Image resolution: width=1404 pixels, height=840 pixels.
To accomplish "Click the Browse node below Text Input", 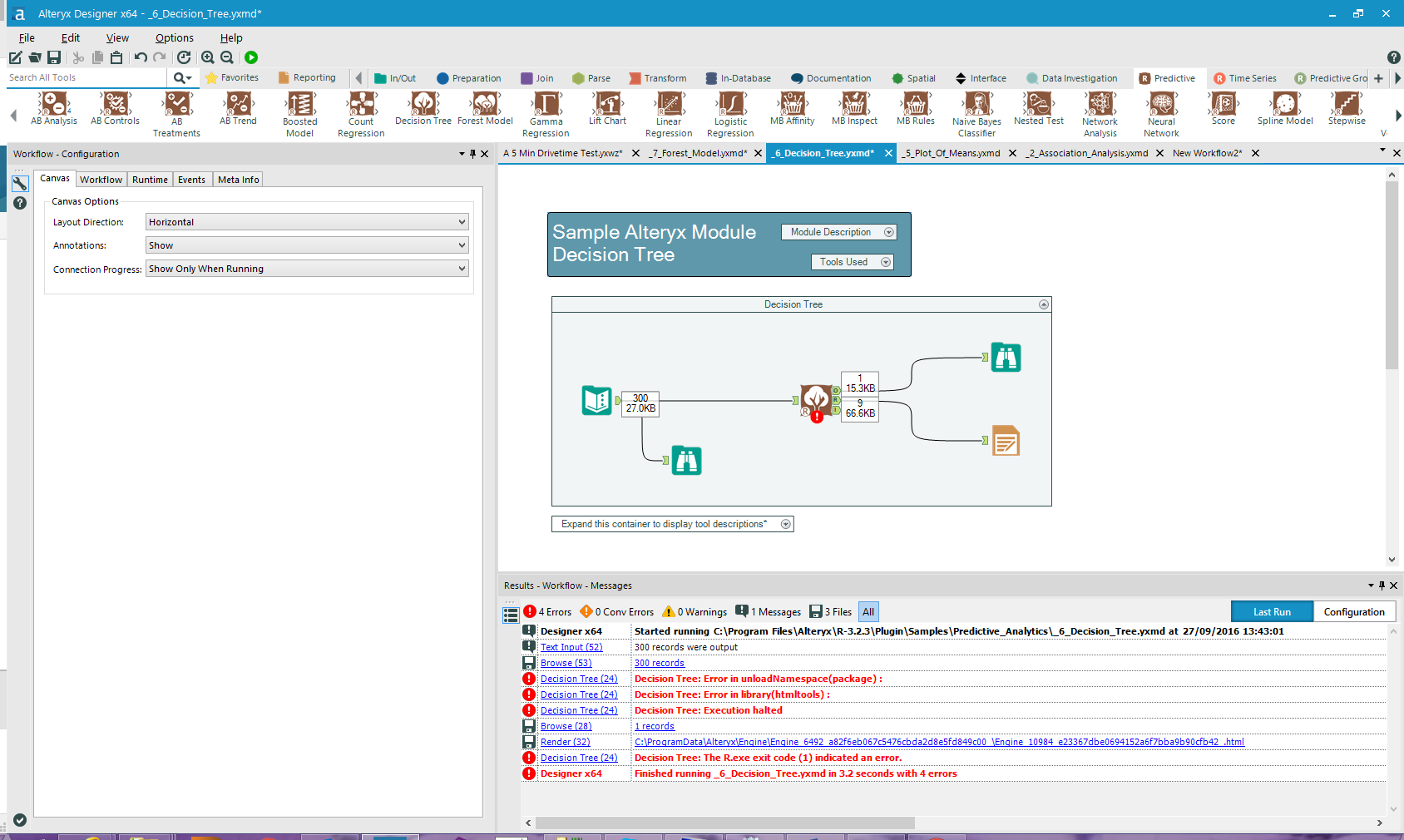I will pos(687,460).
